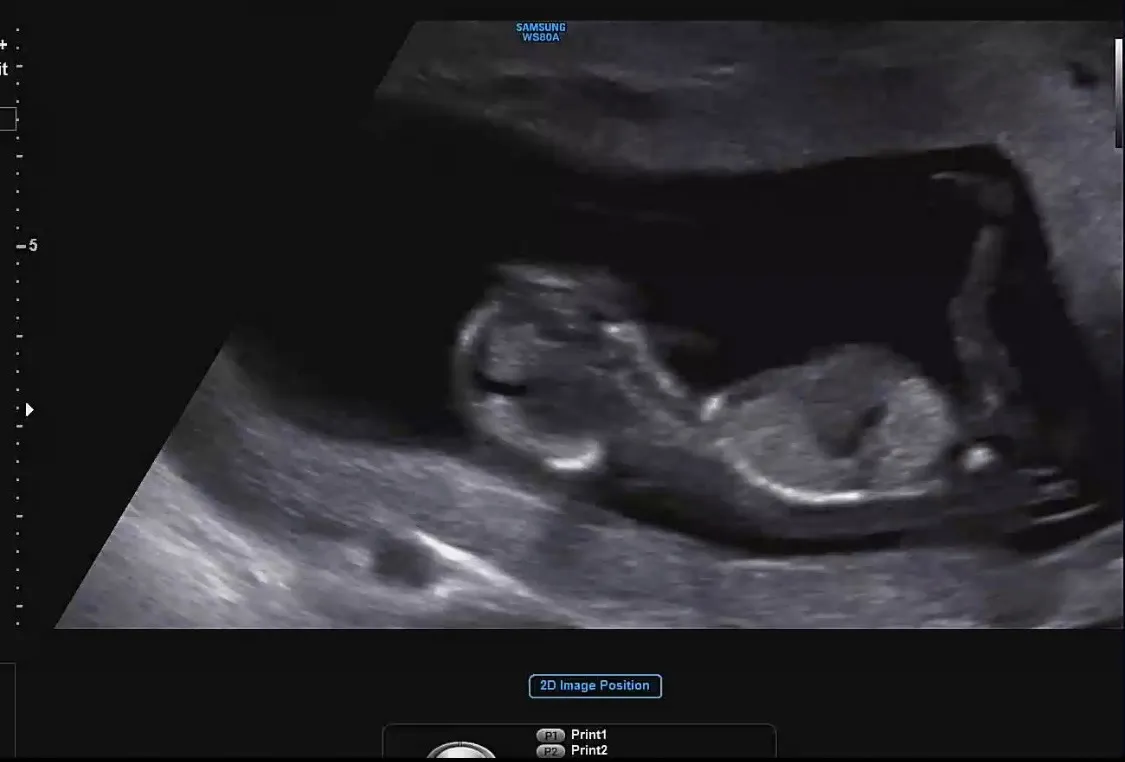Image resolution: width=1125 pixels, height=762 pixels.
Task: Select the P1 print key icon
Action: click(x=550, y=735)
